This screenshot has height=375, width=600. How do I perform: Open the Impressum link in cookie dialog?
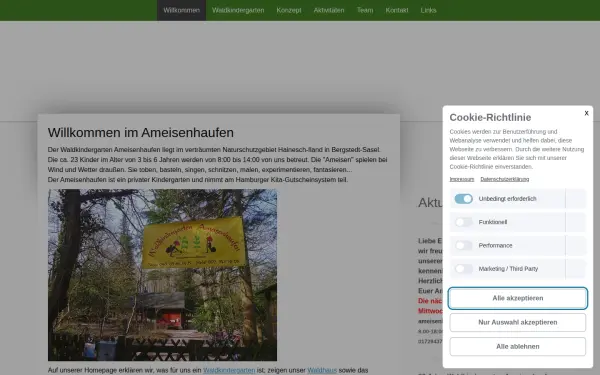coord(461,179)
